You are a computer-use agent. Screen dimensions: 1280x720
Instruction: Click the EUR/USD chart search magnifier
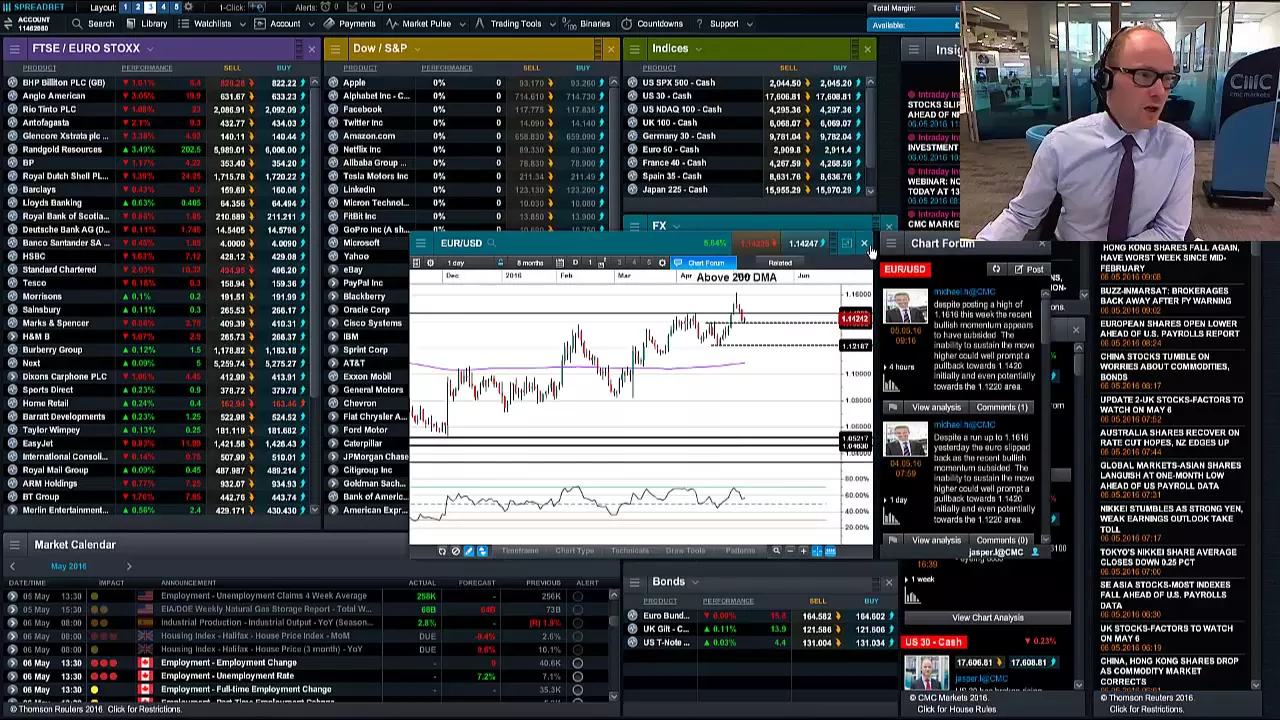[x=491, y=243]
